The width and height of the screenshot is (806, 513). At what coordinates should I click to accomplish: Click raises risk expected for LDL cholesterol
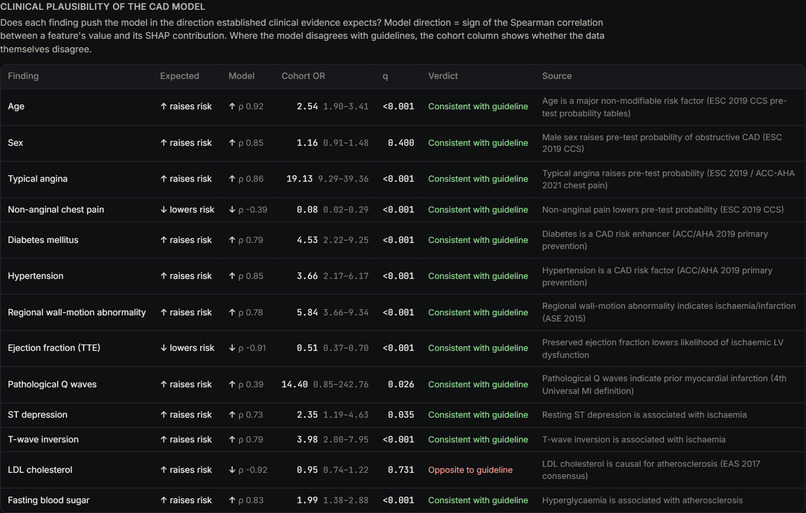(x=186, y=470)
